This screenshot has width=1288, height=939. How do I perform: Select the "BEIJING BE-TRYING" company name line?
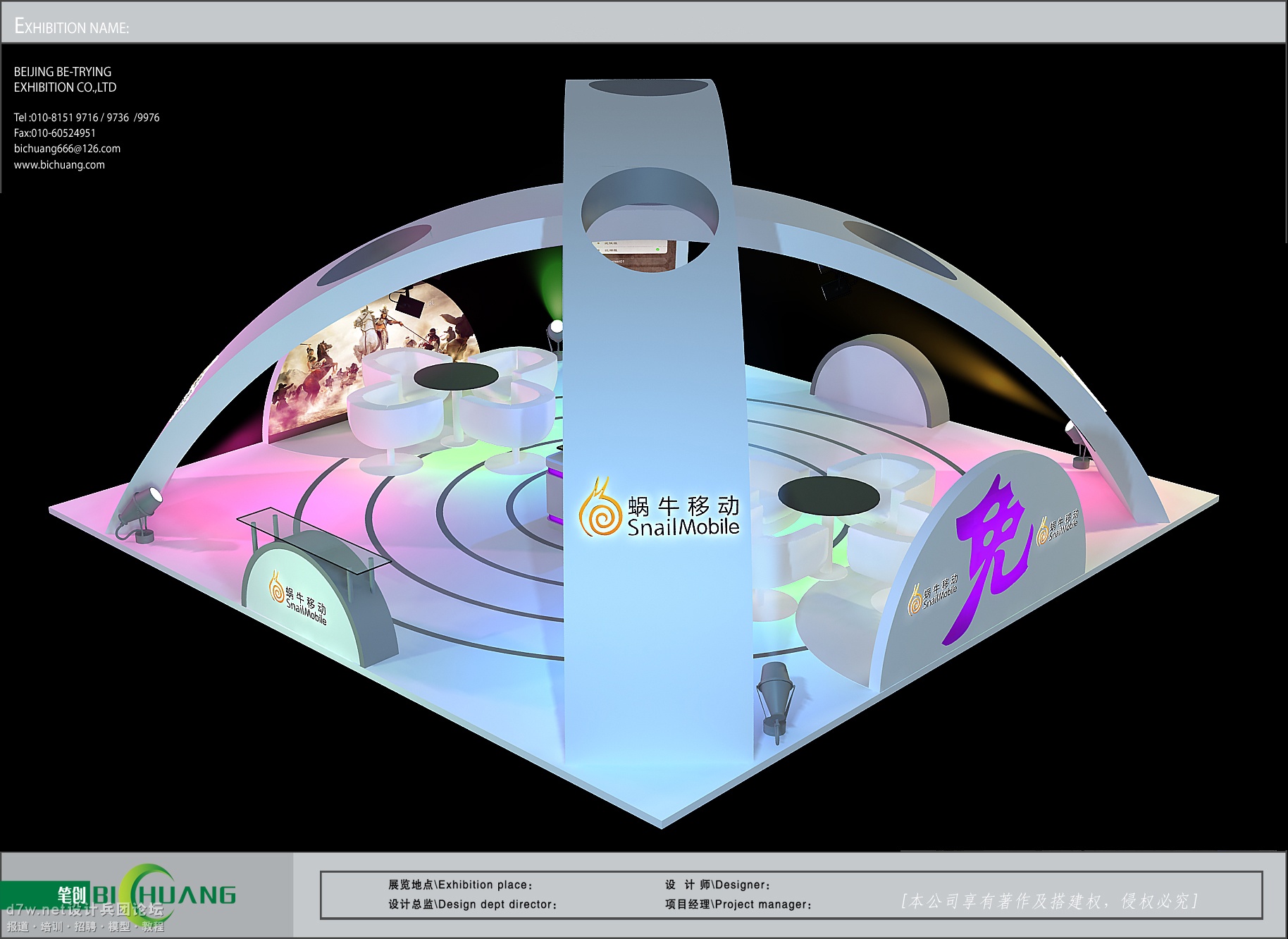point(63,72)
